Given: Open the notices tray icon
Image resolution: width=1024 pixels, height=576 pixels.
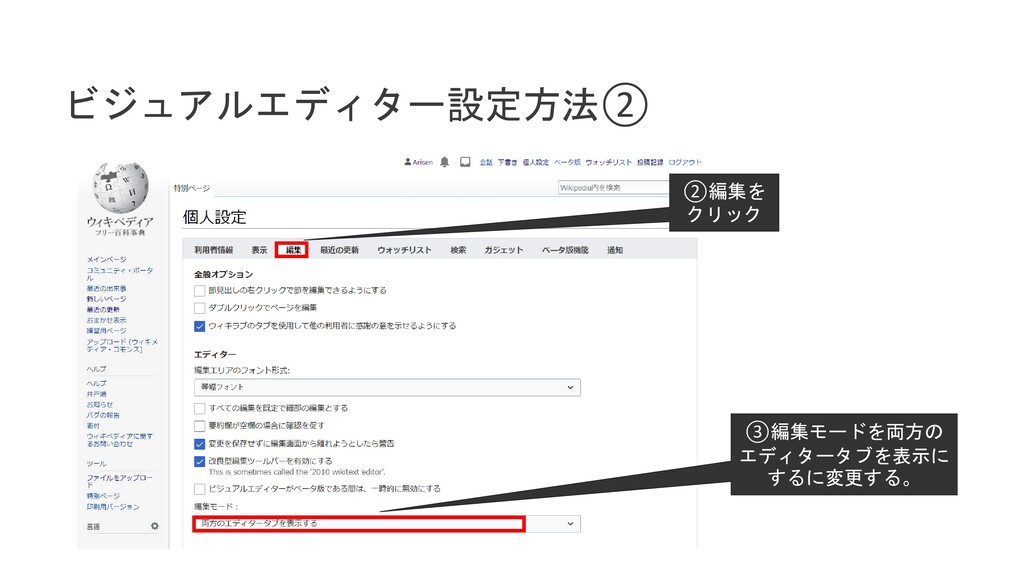Looking at the screenshot, I should (x=465, y=162).
